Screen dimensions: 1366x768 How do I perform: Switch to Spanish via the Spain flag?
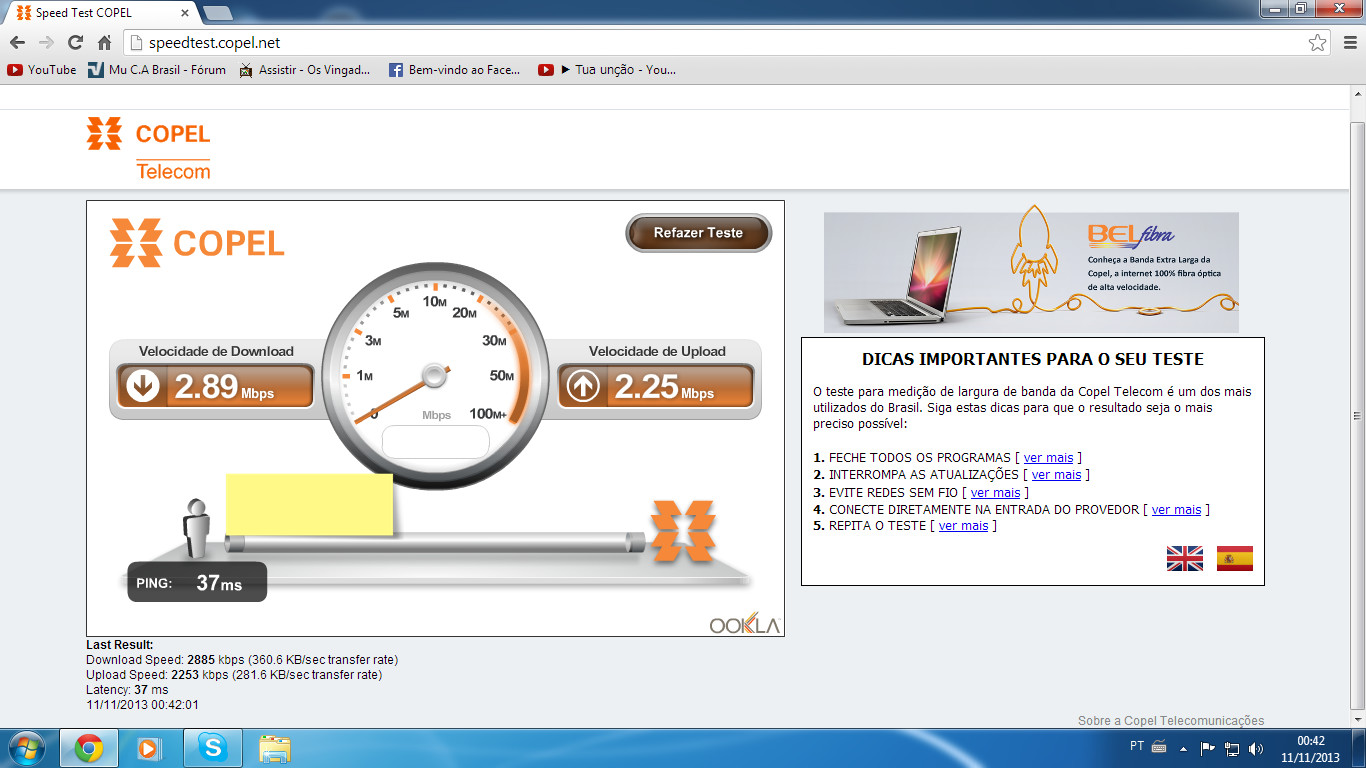tap(1234, 559)
